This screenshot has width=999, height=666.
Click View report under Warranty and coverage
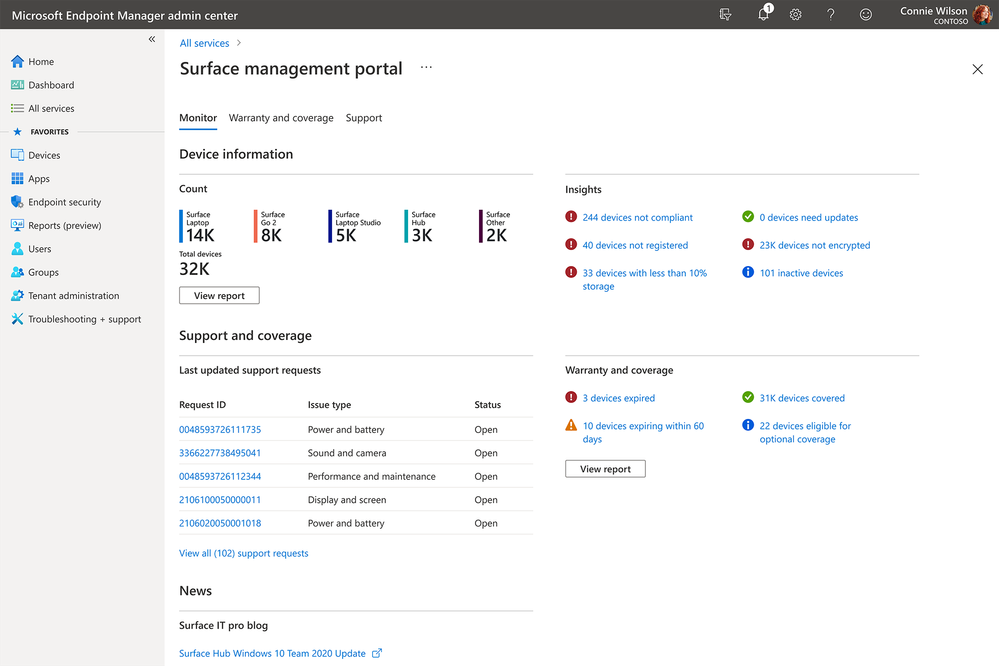coord(605,468)
